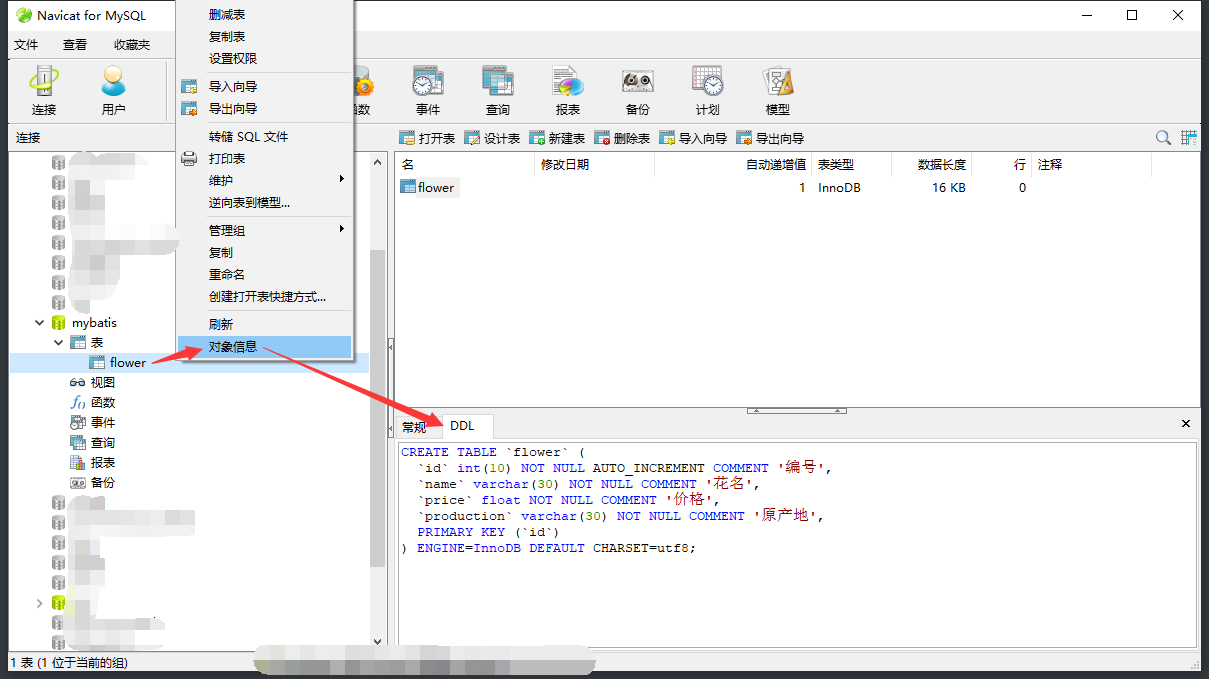Click 打开表 in the object toolbar
The height and width of the screenshot is (679, 1209).
pyautogui.click(x=427, y=138)
